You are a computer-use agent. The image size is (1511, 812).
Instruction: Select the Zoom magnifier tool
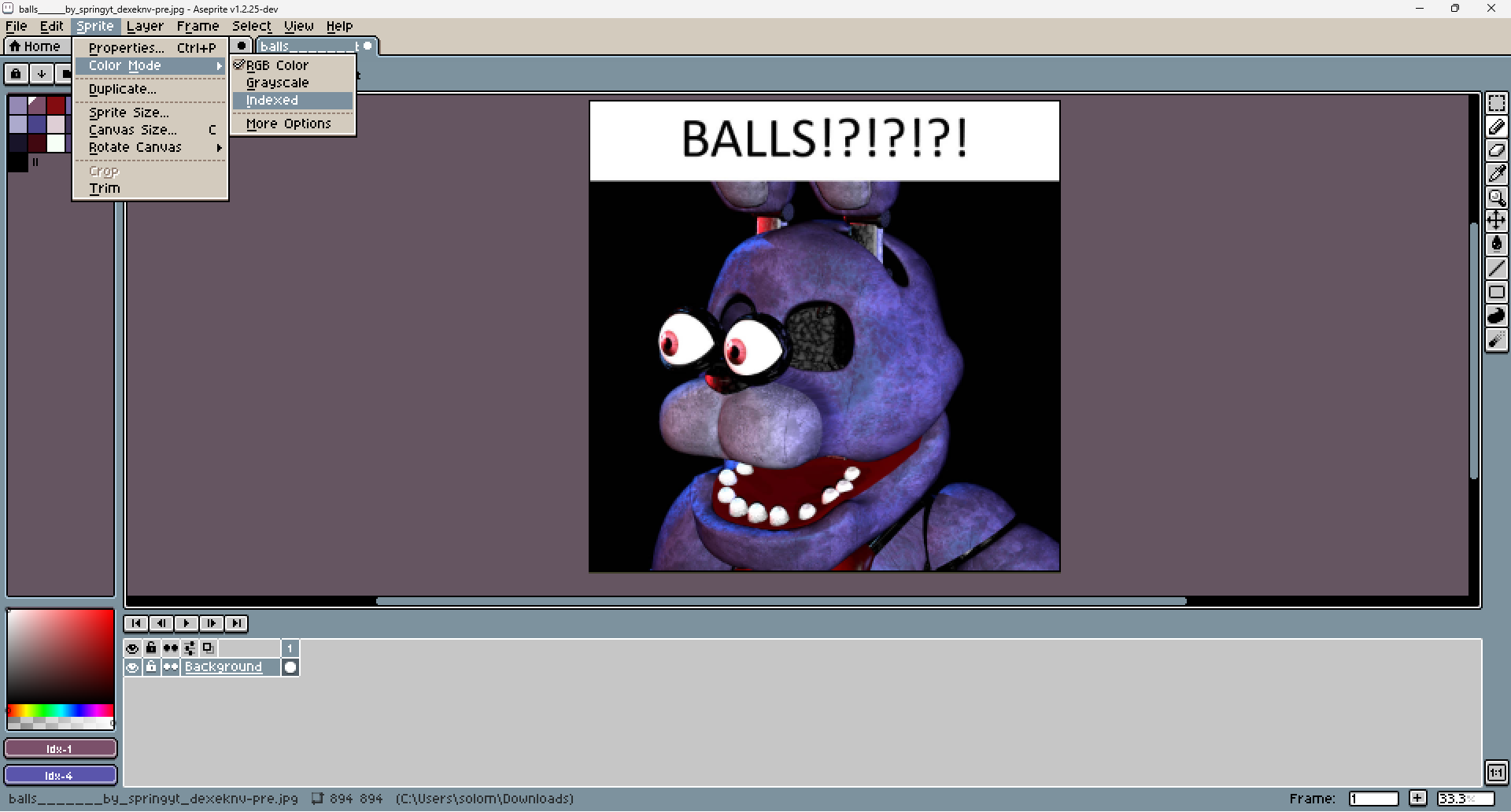[1496, 197]
